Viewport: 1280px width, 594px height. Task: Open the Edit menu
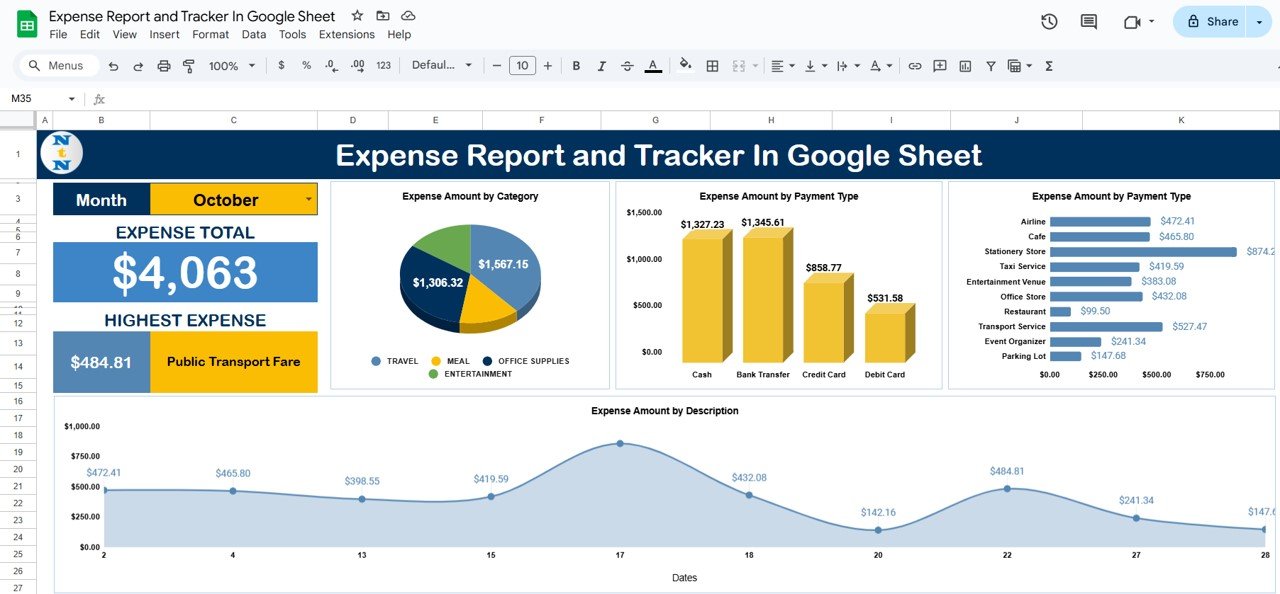(x=90, y=34)
